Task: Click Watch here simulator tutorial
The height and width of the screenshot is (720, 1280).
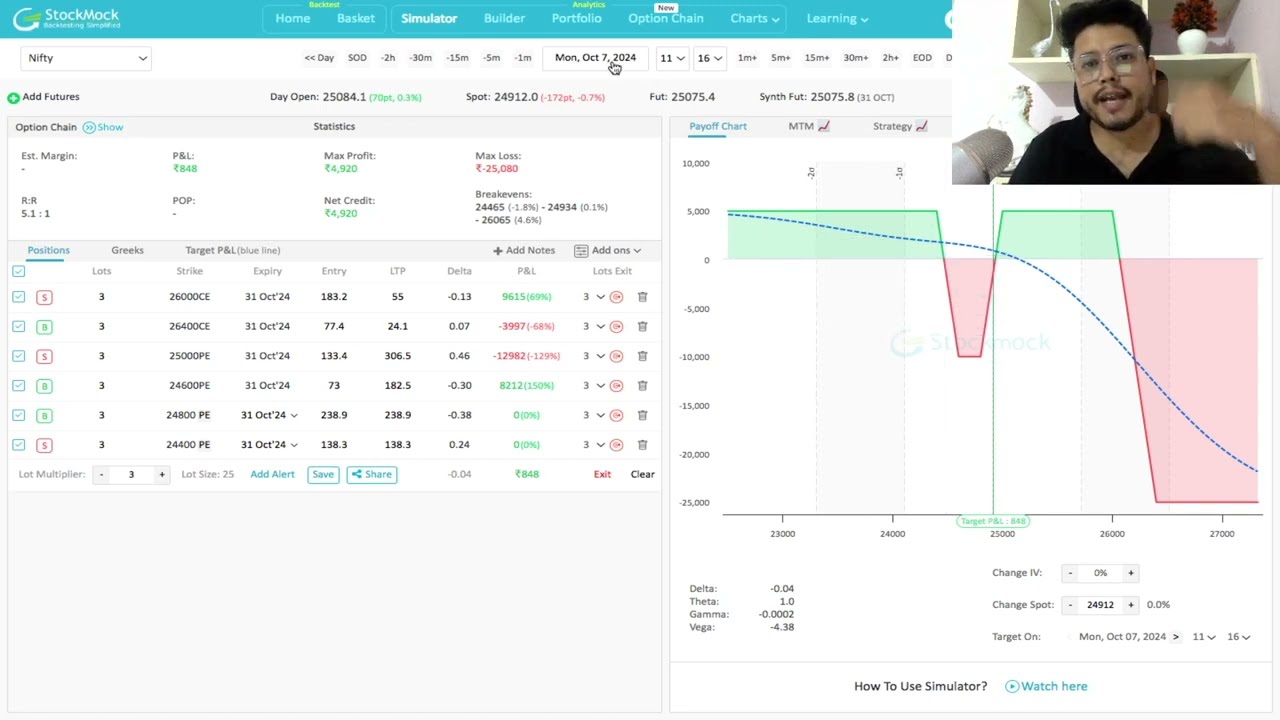Action: [x=1046, y=686]
